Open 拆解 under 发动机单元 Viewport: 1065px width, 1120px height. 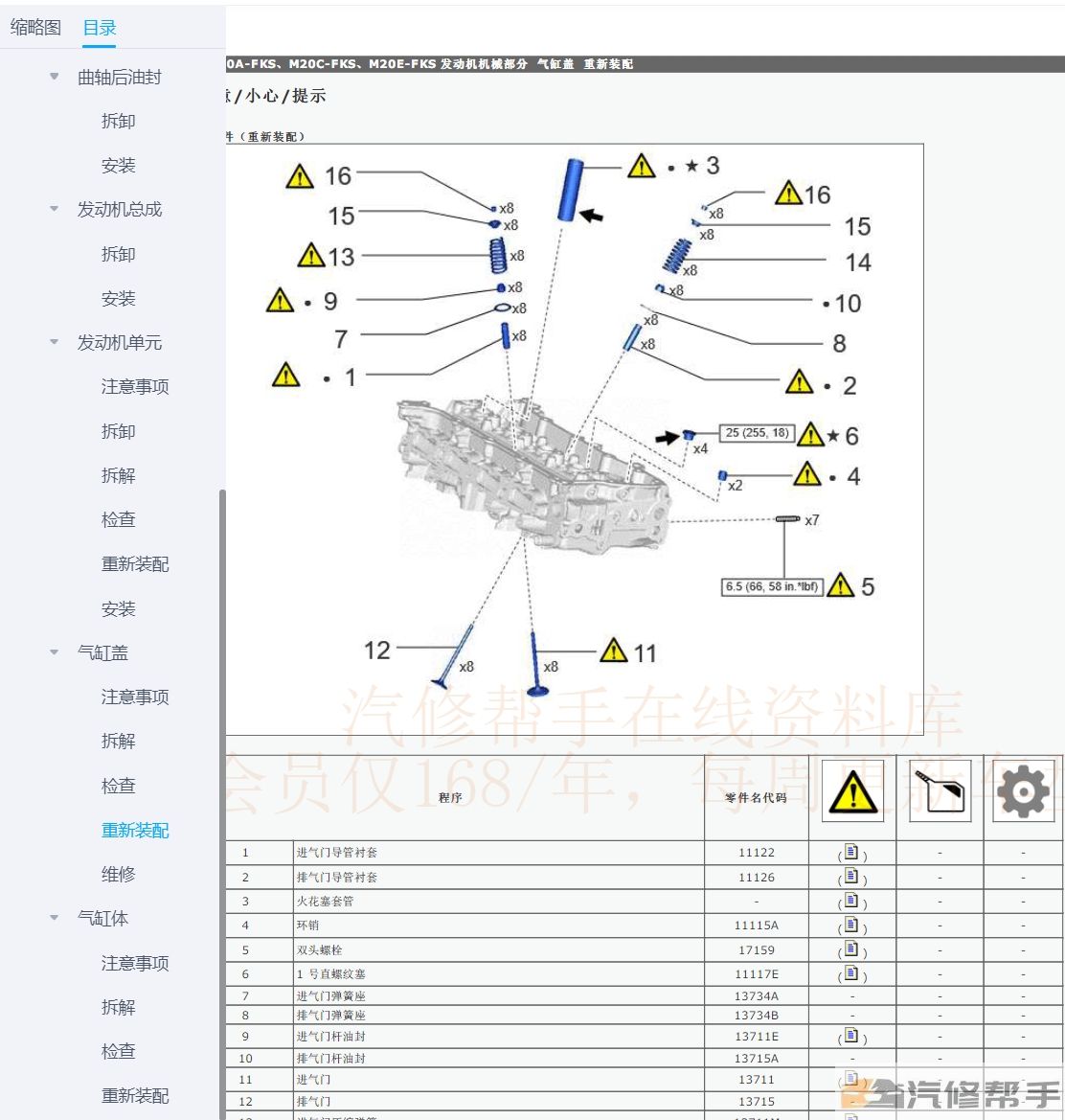(x=119, y=475)
